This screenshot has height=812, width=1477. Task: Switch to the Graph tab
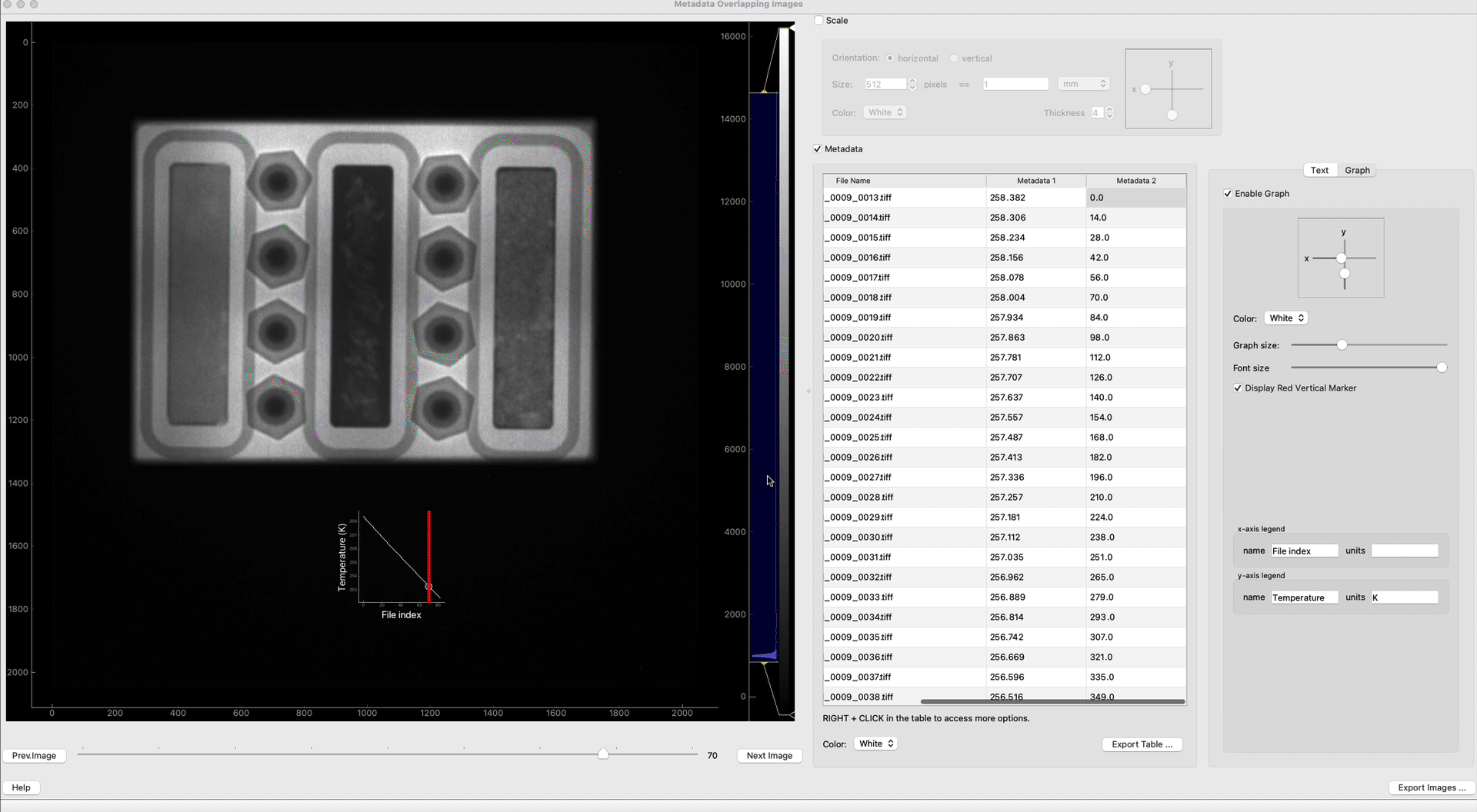(x=1357, y=171)
